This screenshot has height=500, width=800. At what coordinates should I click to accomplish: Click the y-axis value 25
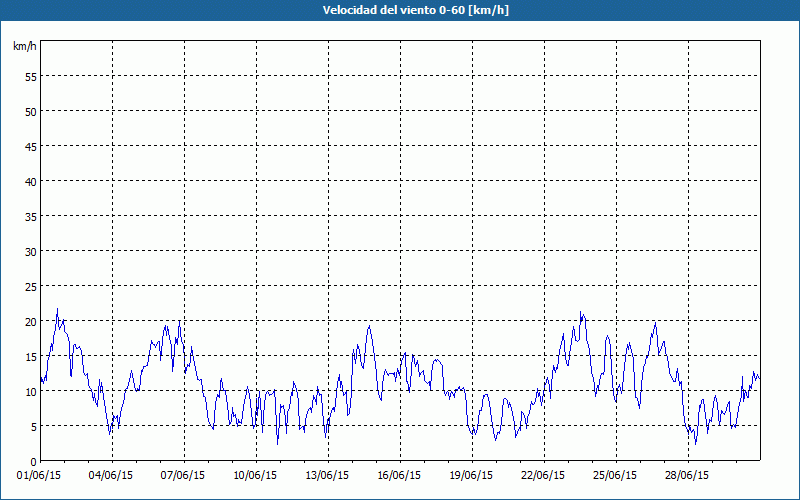point(31,287)
